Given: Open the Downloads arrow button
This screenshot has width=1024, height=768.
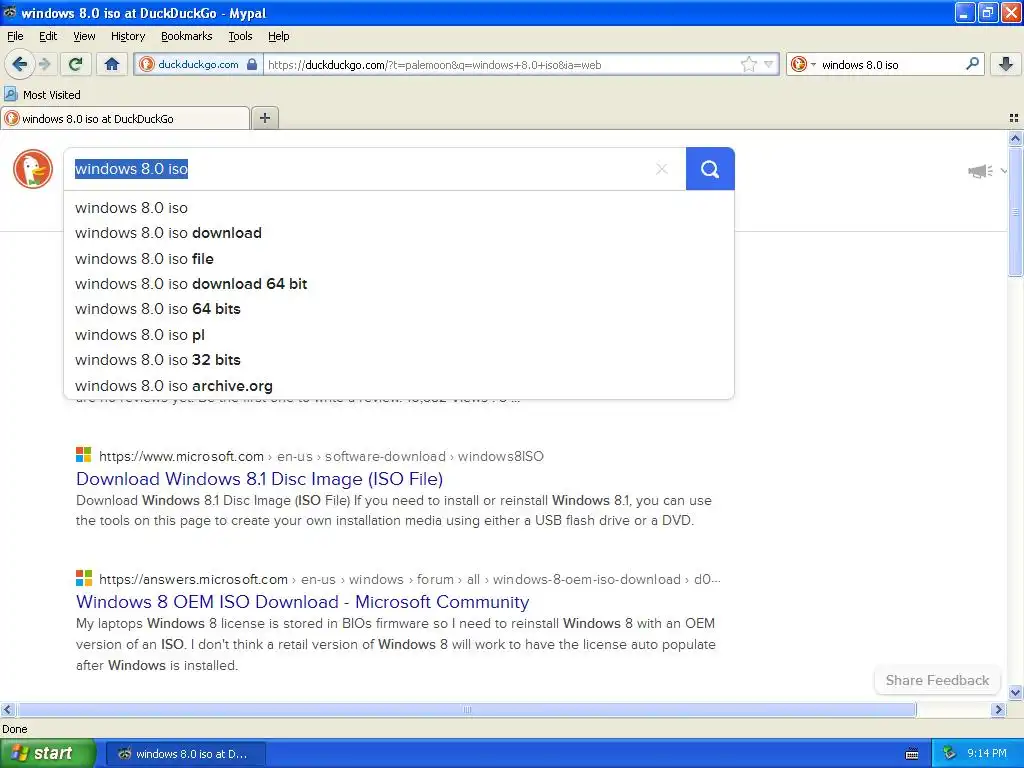Looking at the screenshot, I should [1006, 64].
